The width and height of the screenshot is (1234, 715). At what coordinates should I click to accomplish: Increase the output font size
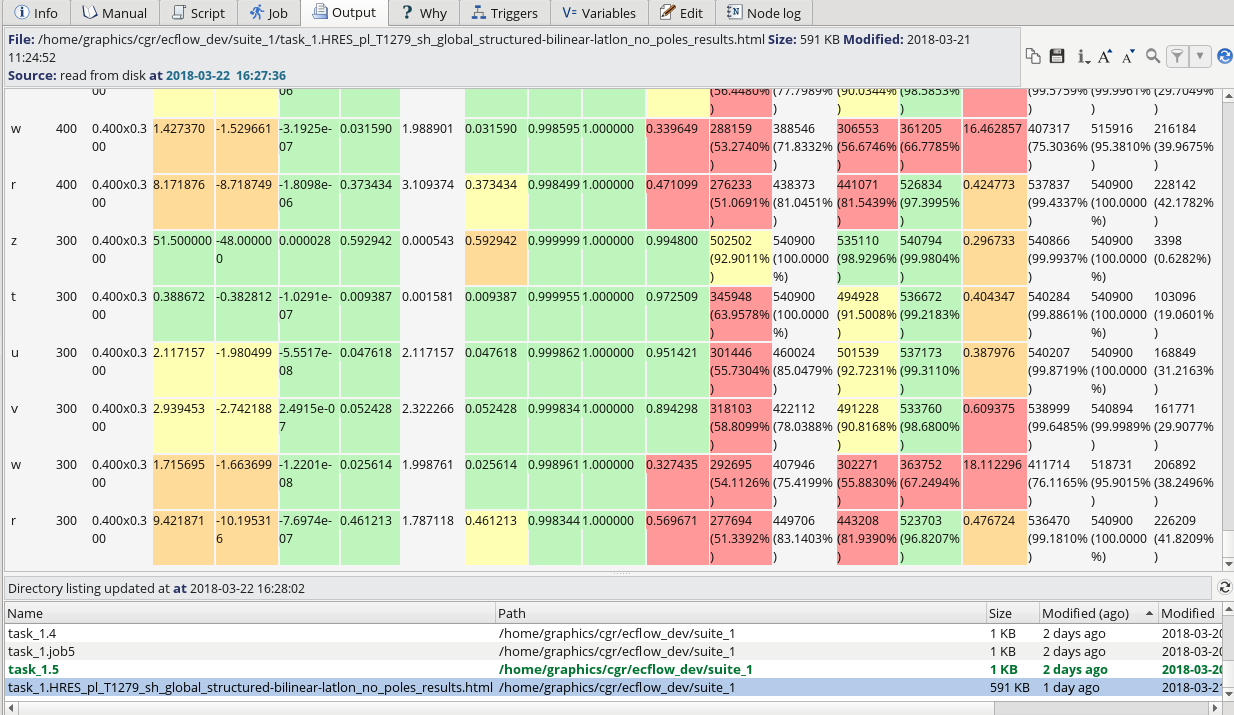point(1105,57)
